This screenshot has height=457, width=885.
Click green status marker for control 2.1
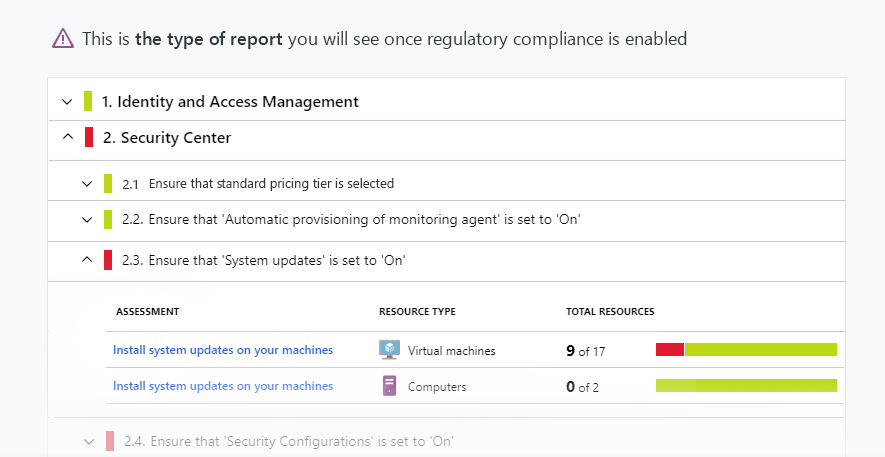click(108, 184)
